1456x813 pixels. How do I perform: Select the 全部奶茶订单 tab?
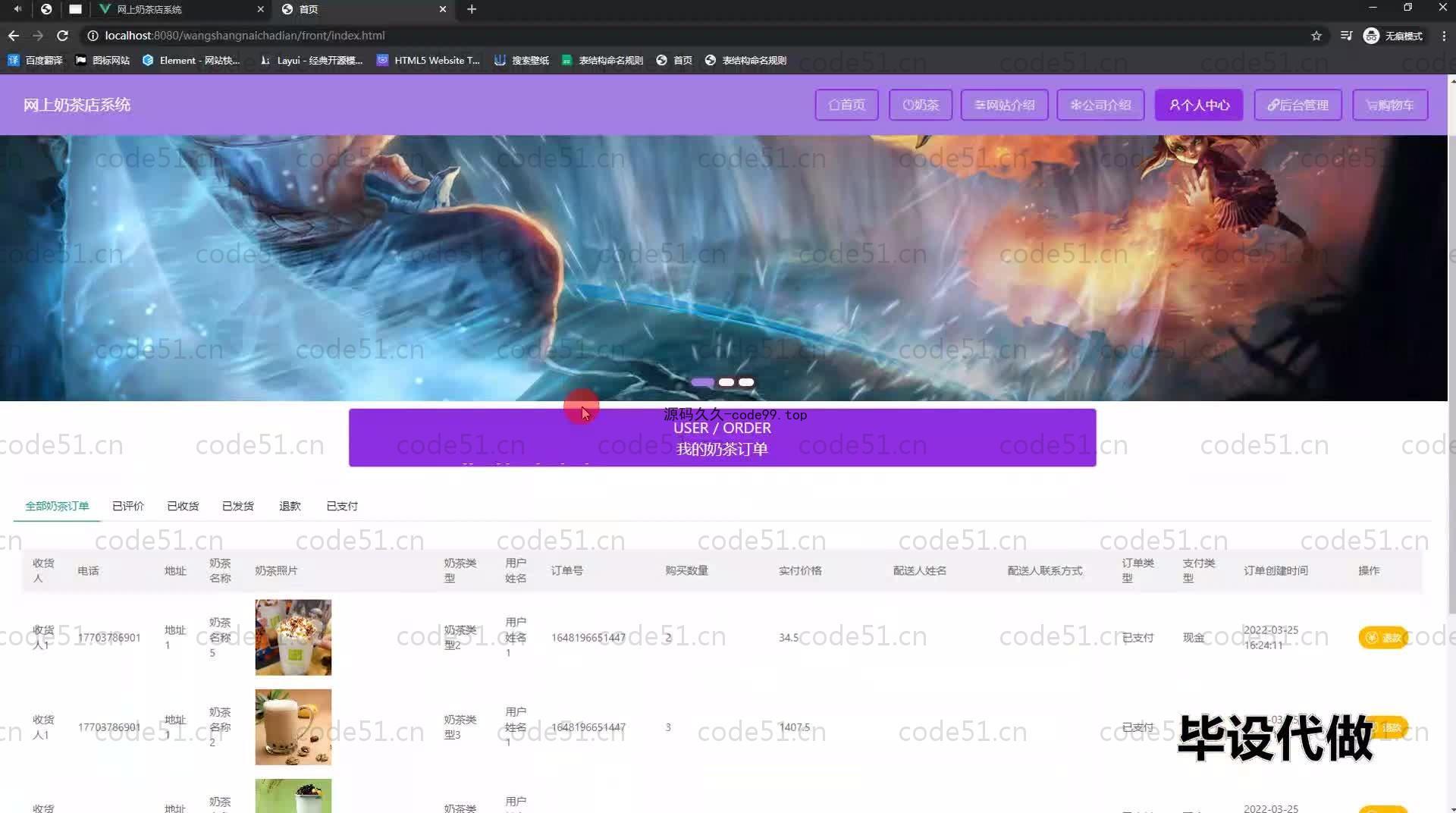point(57,506)
